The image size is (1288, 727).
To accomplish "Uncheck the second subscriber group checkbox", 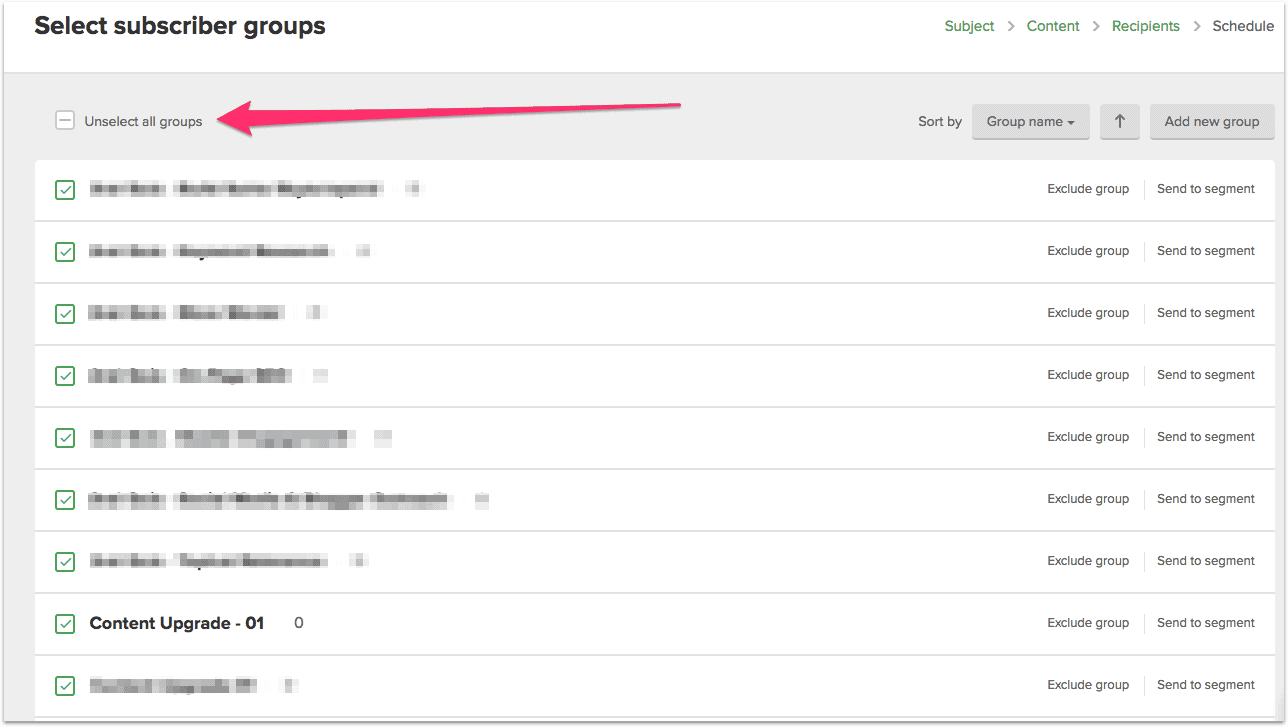I will tap(65, 252).
